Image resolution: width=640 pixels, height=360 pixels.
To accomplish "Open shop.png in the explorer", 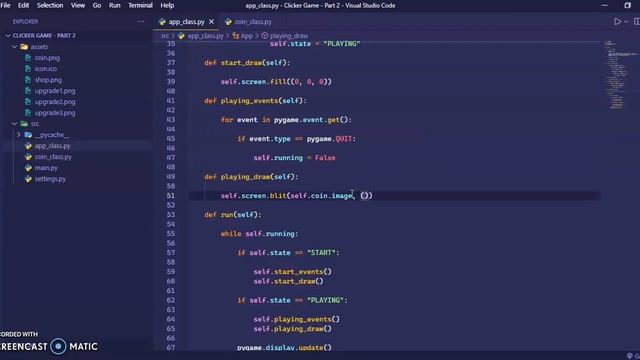I will pyautogui.click(x=48, y=80).
